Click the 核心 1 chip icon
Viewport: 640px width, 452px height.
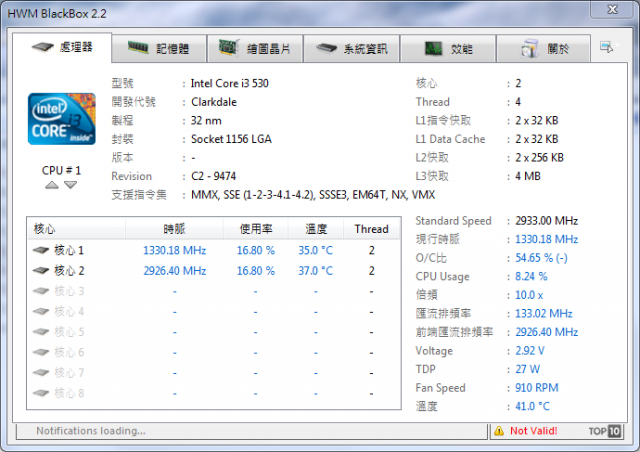(x=41, y=250)
